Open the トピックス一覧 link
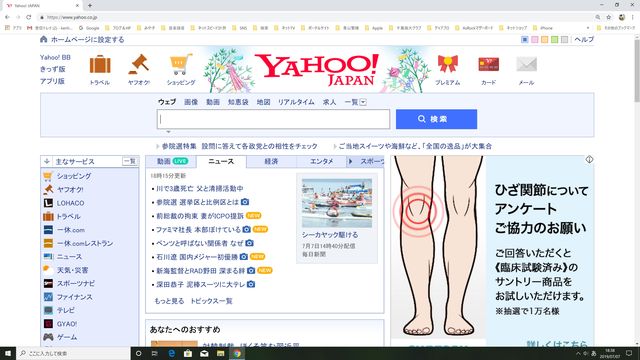This screenshot has height=360, width=640. [x=211, y=301]
